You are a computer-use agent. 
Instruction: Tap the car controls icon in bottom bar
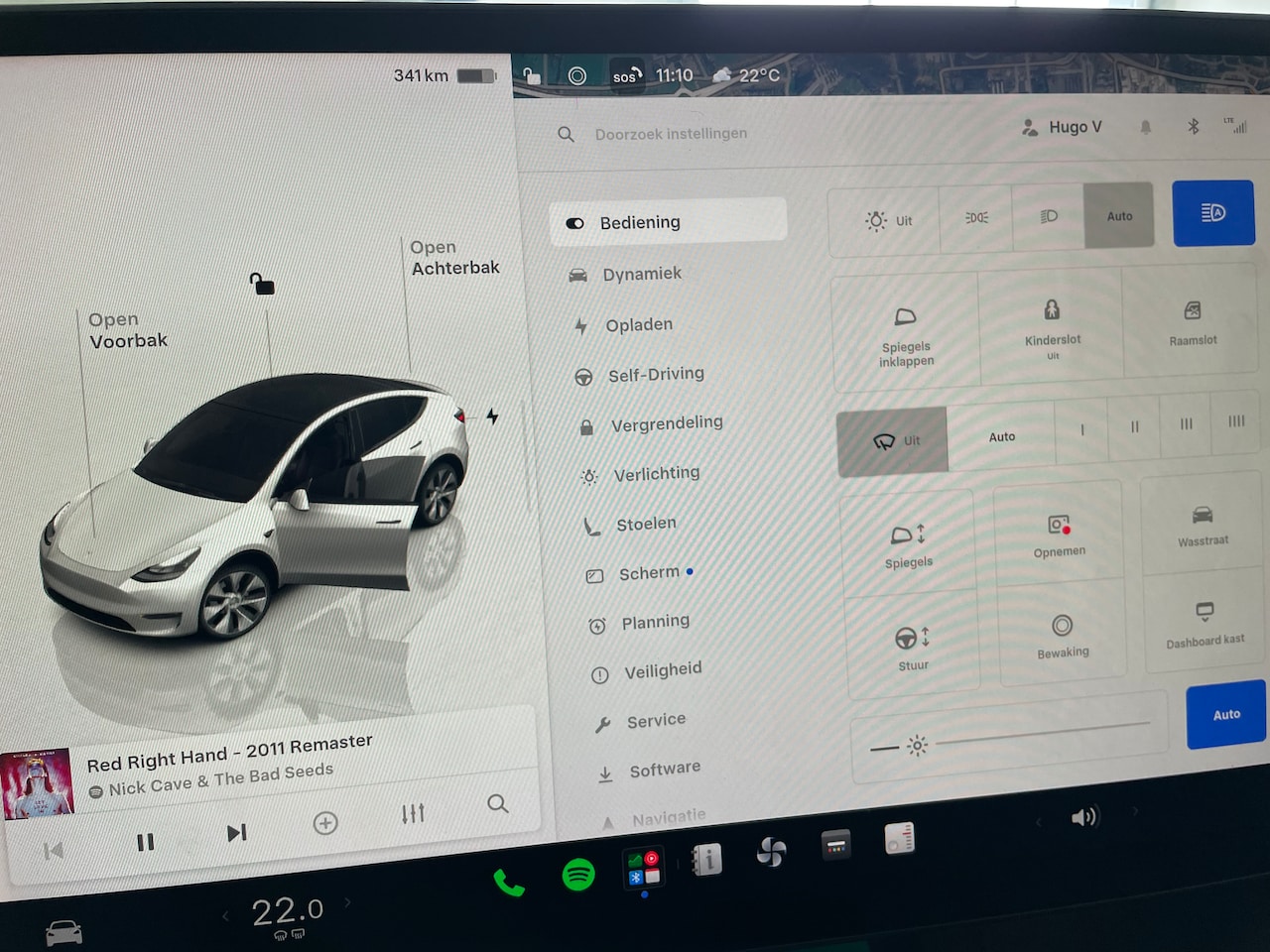(64, 932)
